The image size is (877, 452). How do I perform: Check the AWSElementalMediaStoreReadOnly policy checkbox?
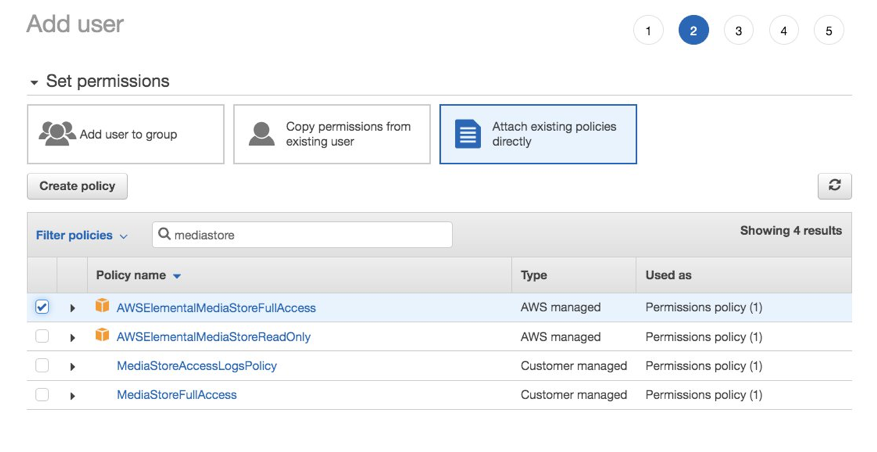[x=42, y=336]
